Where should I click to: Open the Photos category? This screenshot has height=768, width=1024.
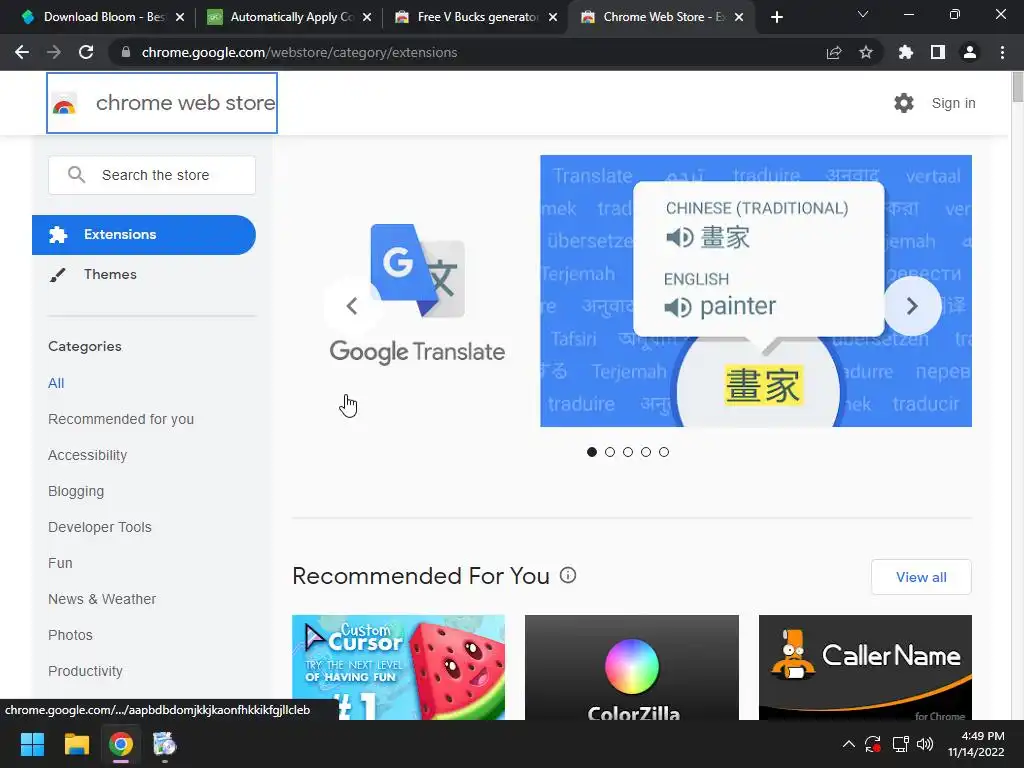tap(71, 635)
